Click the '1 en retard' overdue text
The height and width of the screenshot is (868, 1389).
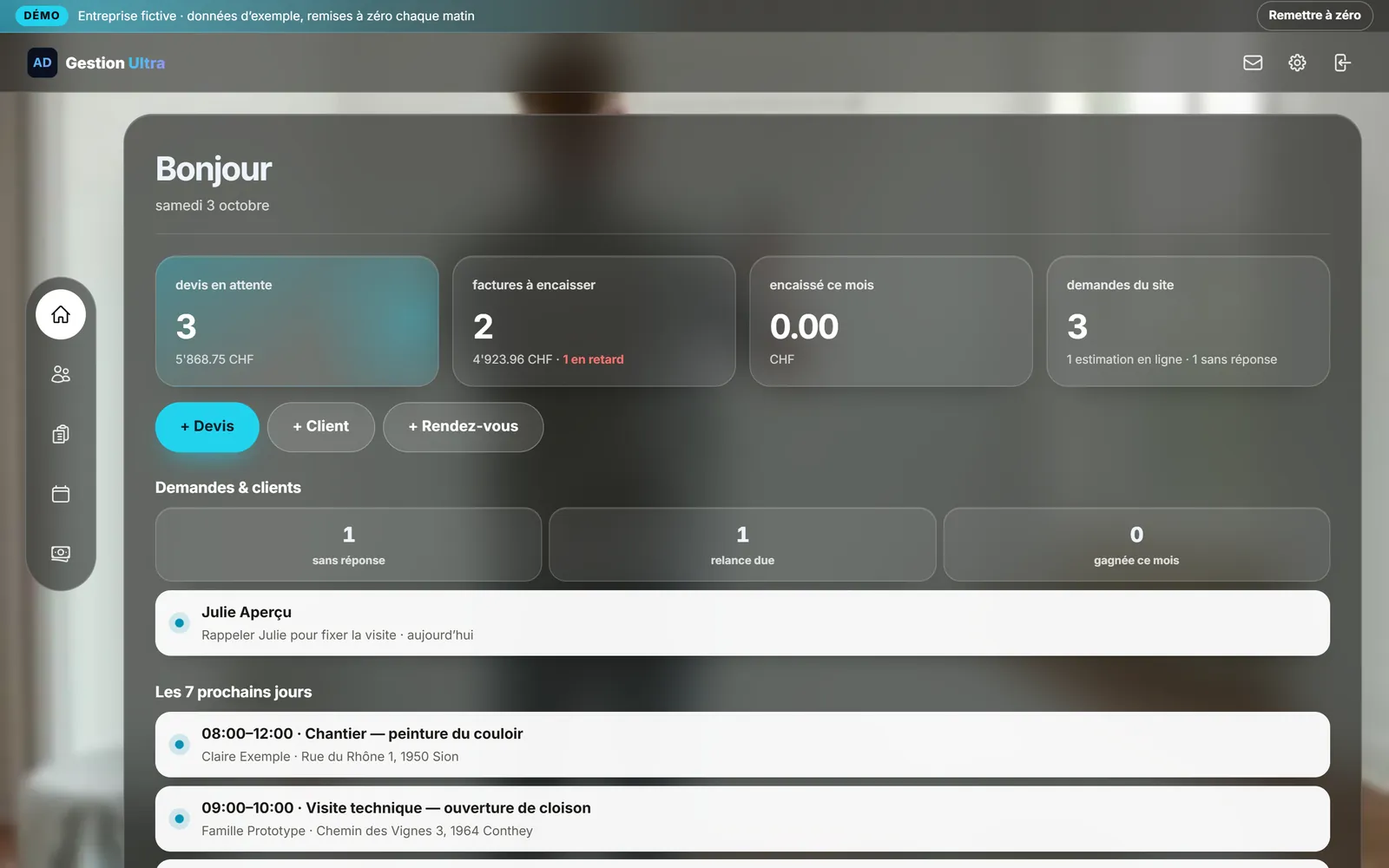pos(594,359)
